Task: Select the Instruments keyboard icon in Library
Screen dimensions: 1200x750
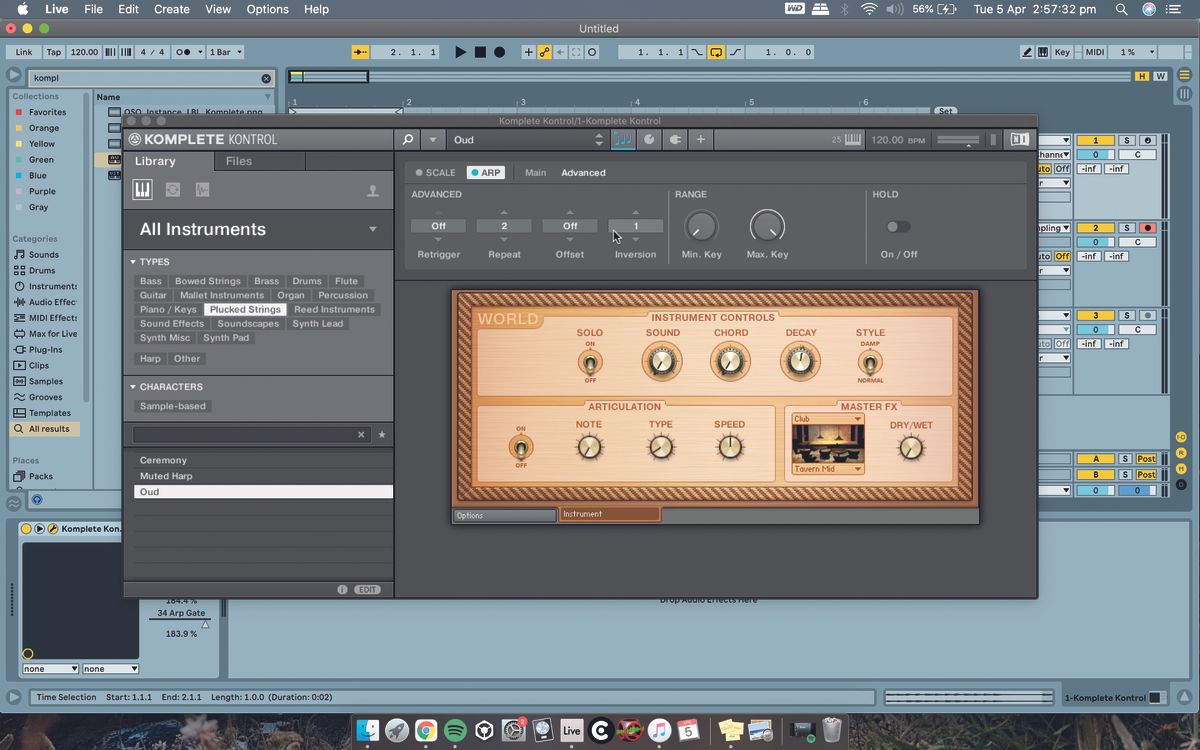Action: point(142,190)
